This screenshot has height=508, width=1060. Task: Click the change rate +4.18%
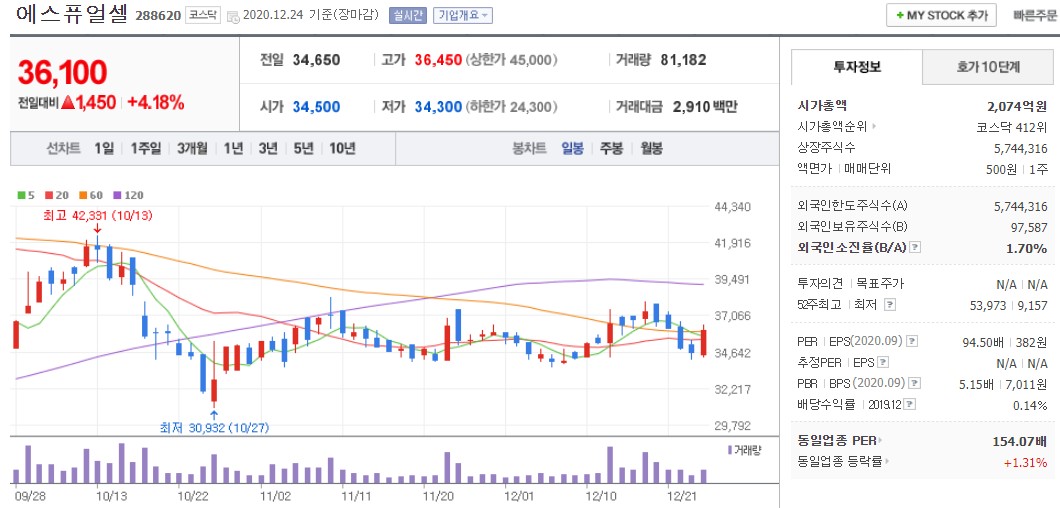[x=155, y=103]
